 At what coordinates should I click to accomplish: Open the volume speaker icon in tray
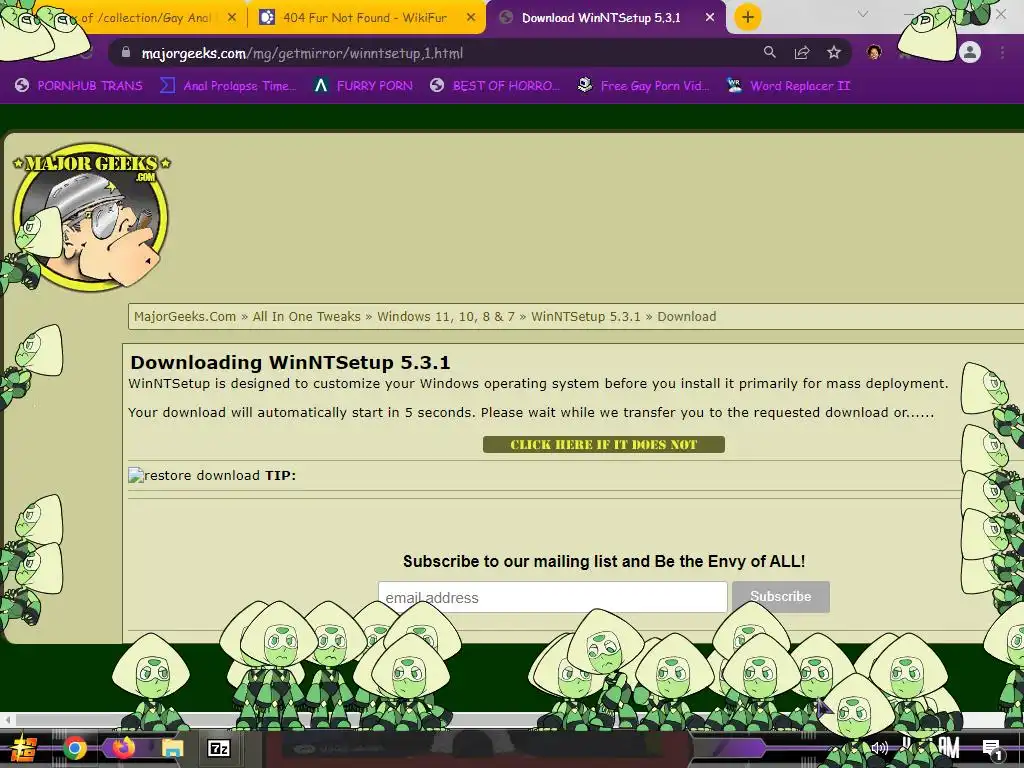880,748
